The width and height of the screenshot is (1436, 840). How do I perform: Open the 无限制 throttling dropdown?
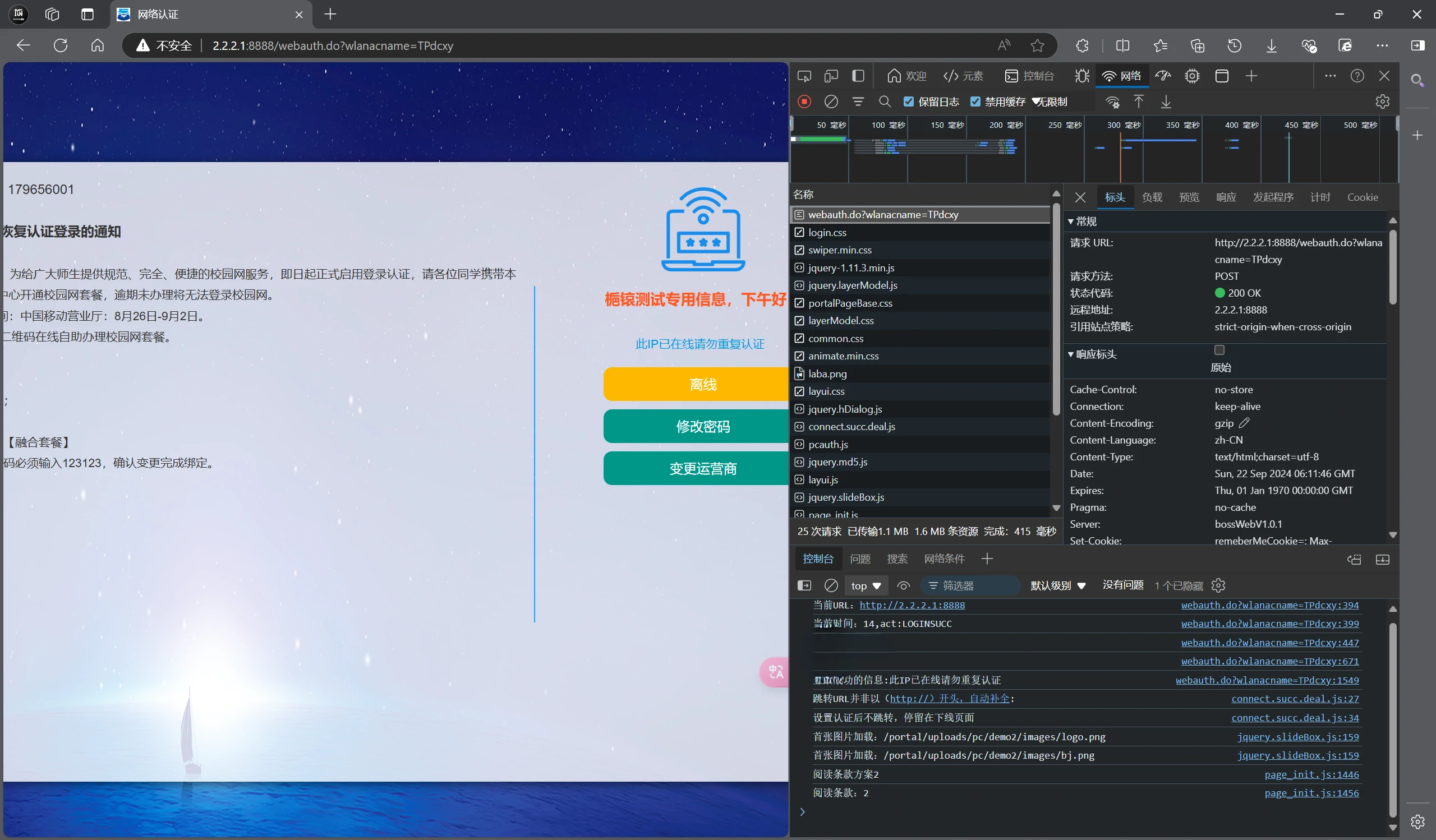click(1051, 101)
